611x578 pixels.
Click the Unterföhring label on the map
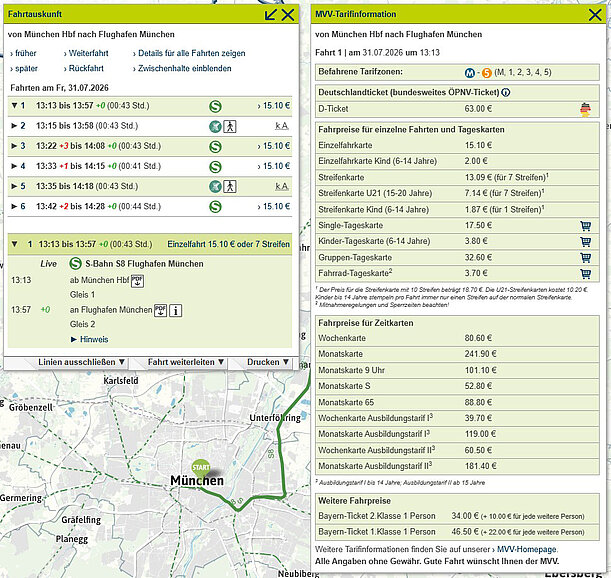click(x=275, y=418)
